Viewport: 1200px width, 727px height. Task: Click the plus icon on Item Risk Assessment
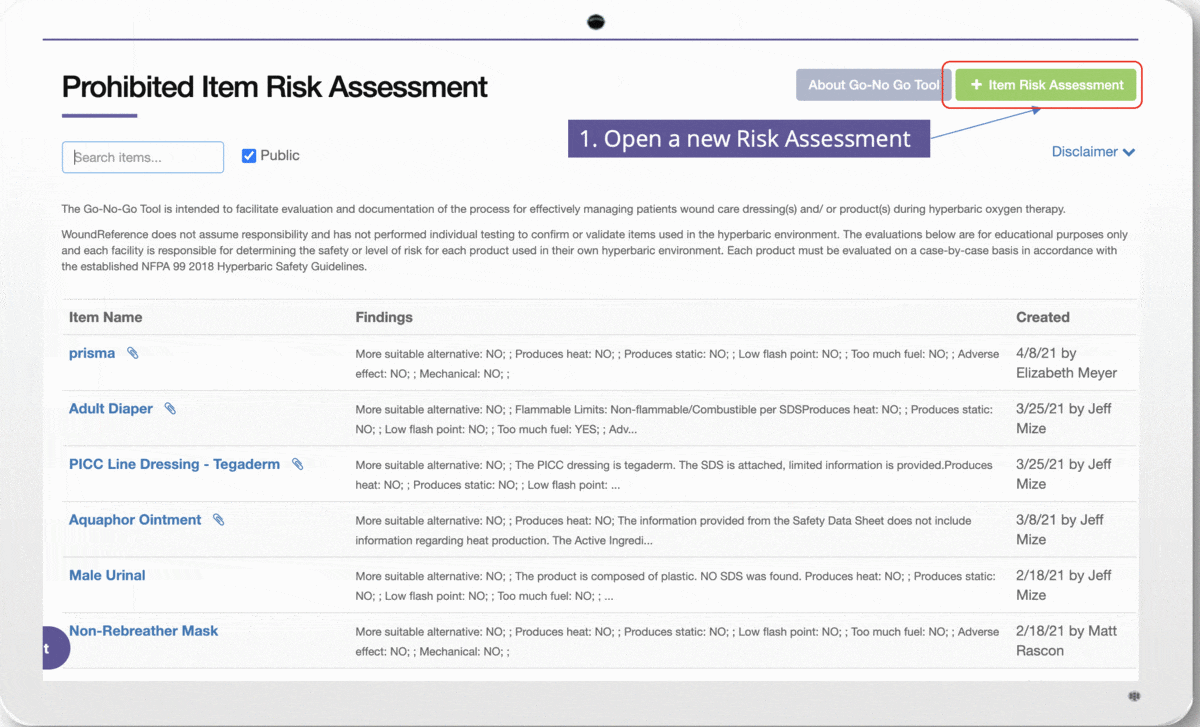(973, 84)
